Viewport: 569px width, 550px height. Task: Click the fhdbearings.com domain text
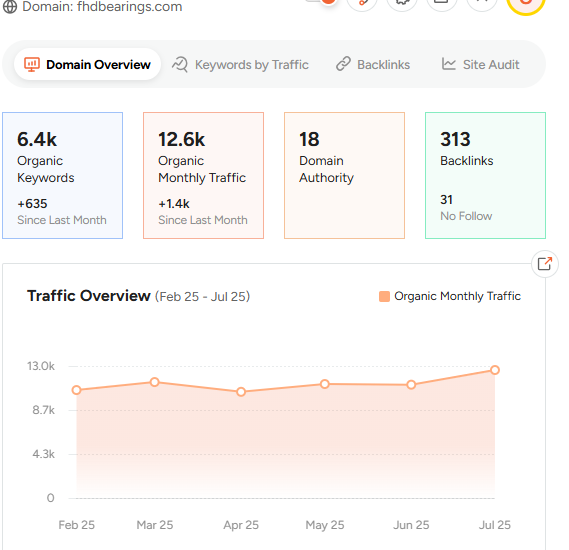pyautogui.click(x=130, y=7)
